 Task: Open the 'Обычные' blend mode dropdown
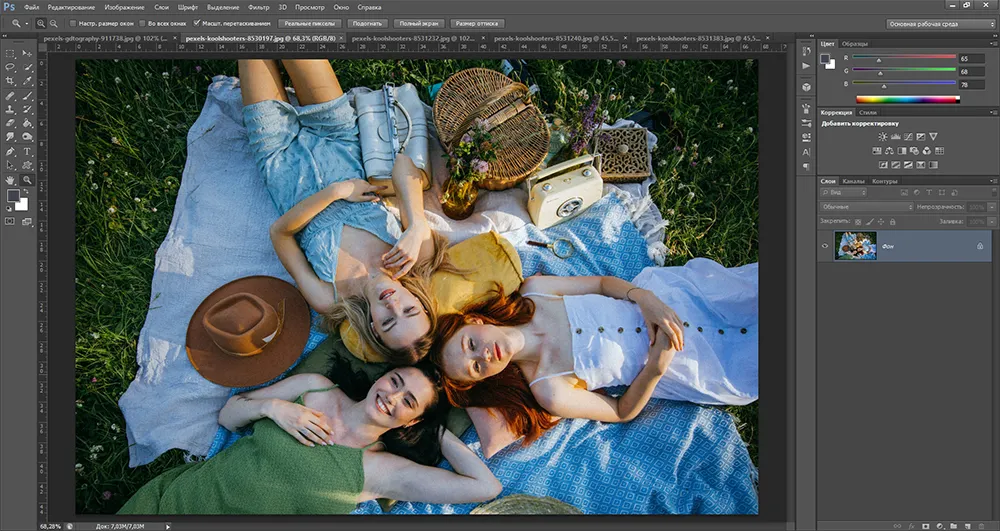(866, 207)
